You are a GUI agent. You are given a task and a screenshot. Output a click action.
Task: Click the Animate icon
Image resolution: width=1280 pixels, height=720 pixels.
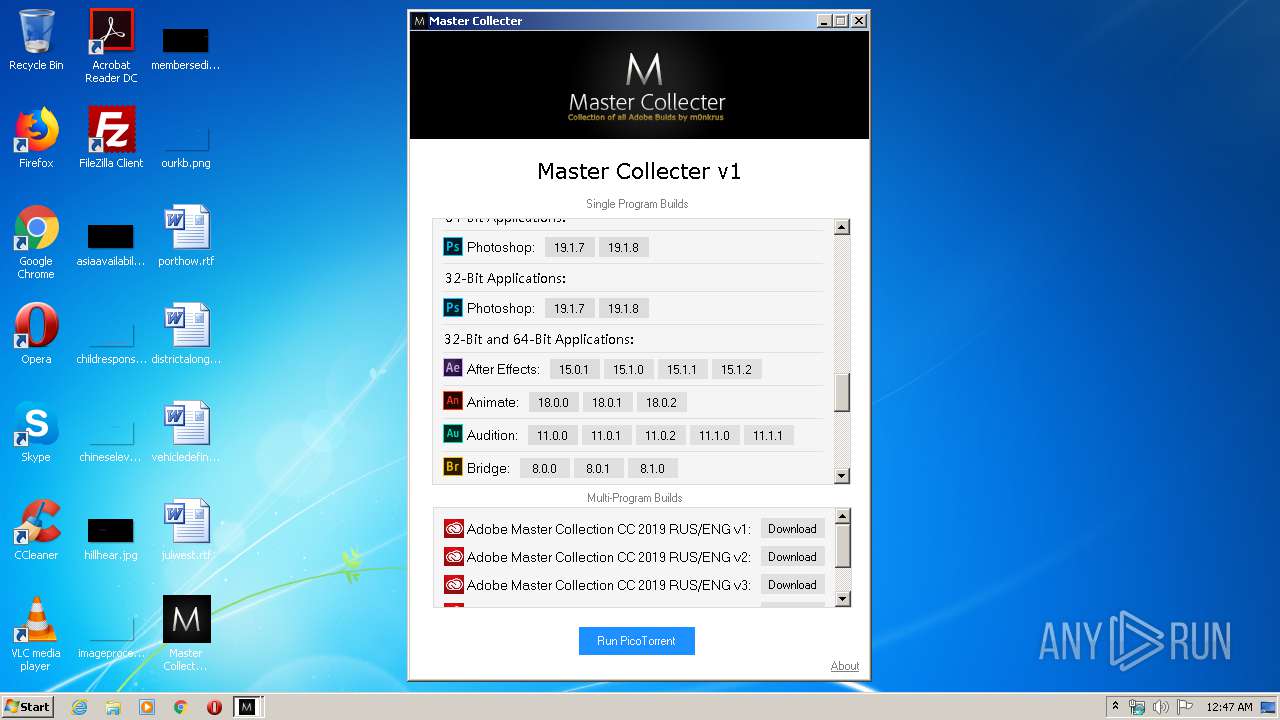coord(453,401)
